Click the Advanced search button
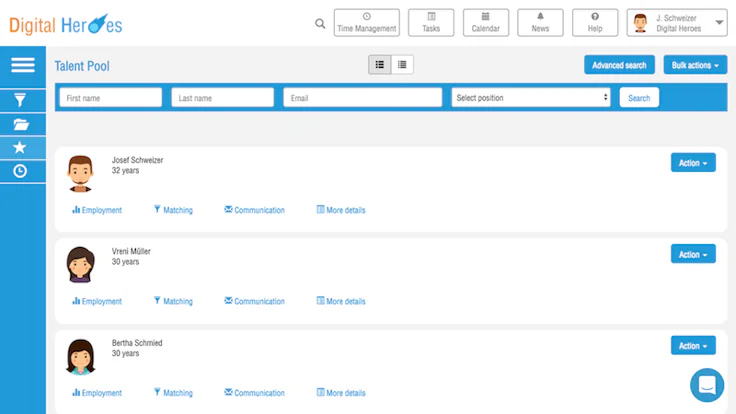This screenshot has width=736, height=414. [619, 65]
